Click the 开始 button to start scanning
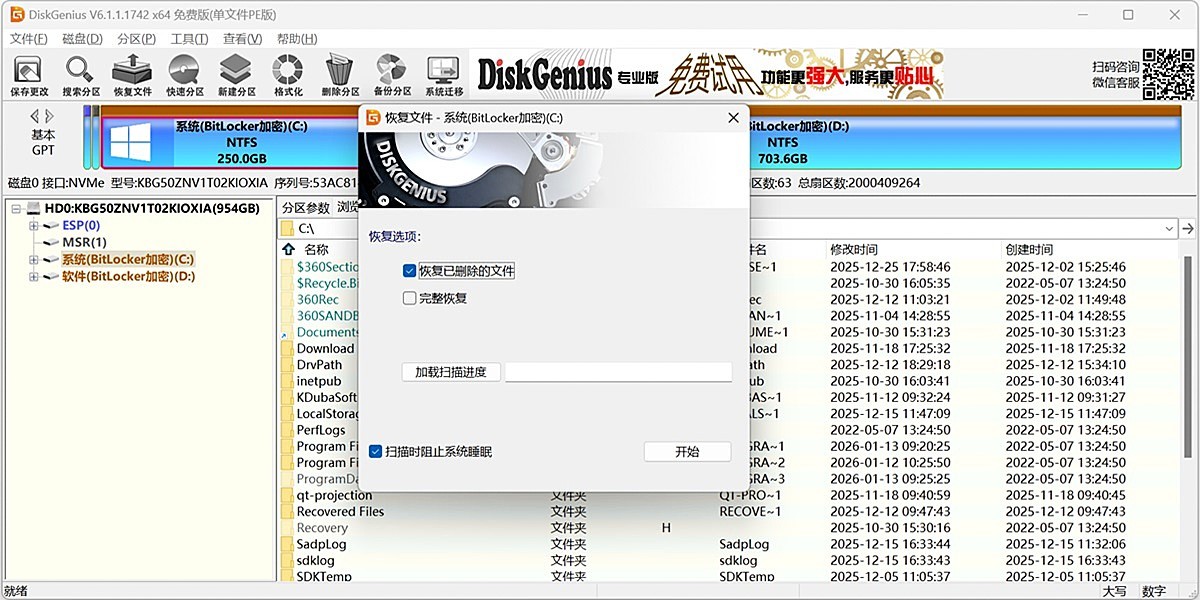The width and height of the screenshot is (1200, 600). click(x=686, y=451)
